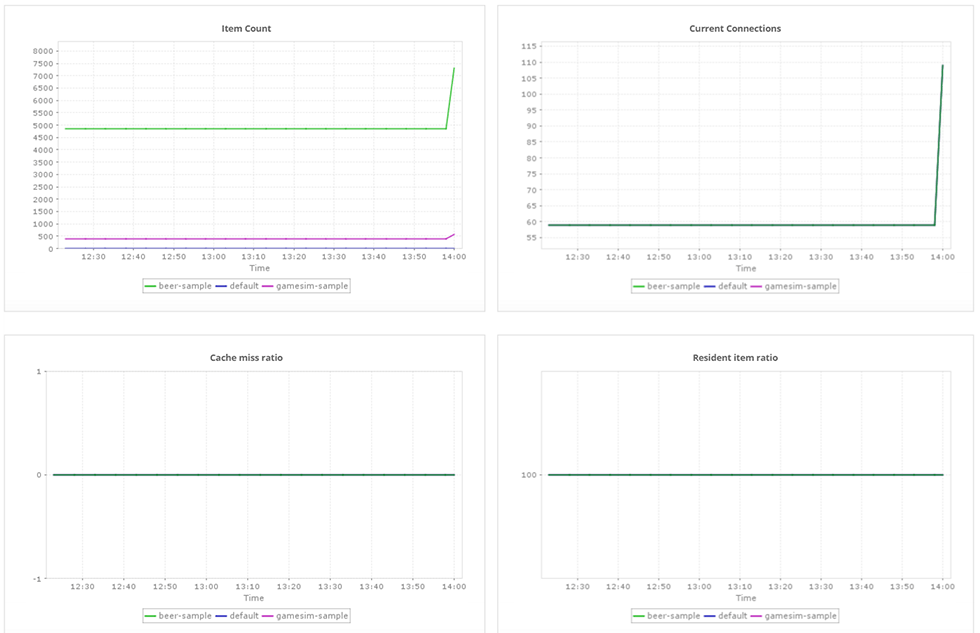
Task: Select default in Item Count legend
Action: 237,286
